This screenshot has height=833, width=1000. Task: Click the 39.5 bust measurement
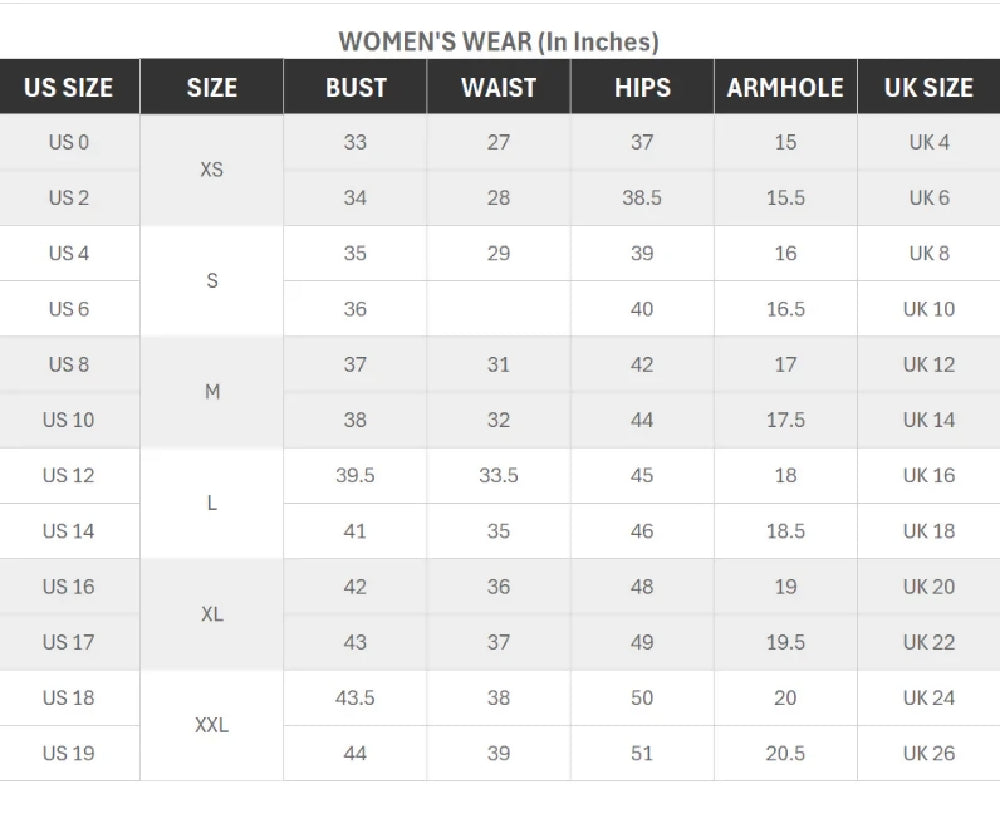point(355,475)
